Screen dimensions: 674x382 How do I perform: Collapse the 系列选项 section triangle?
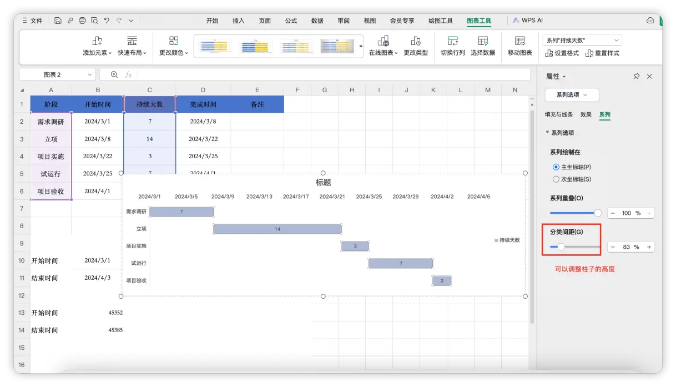548,132
